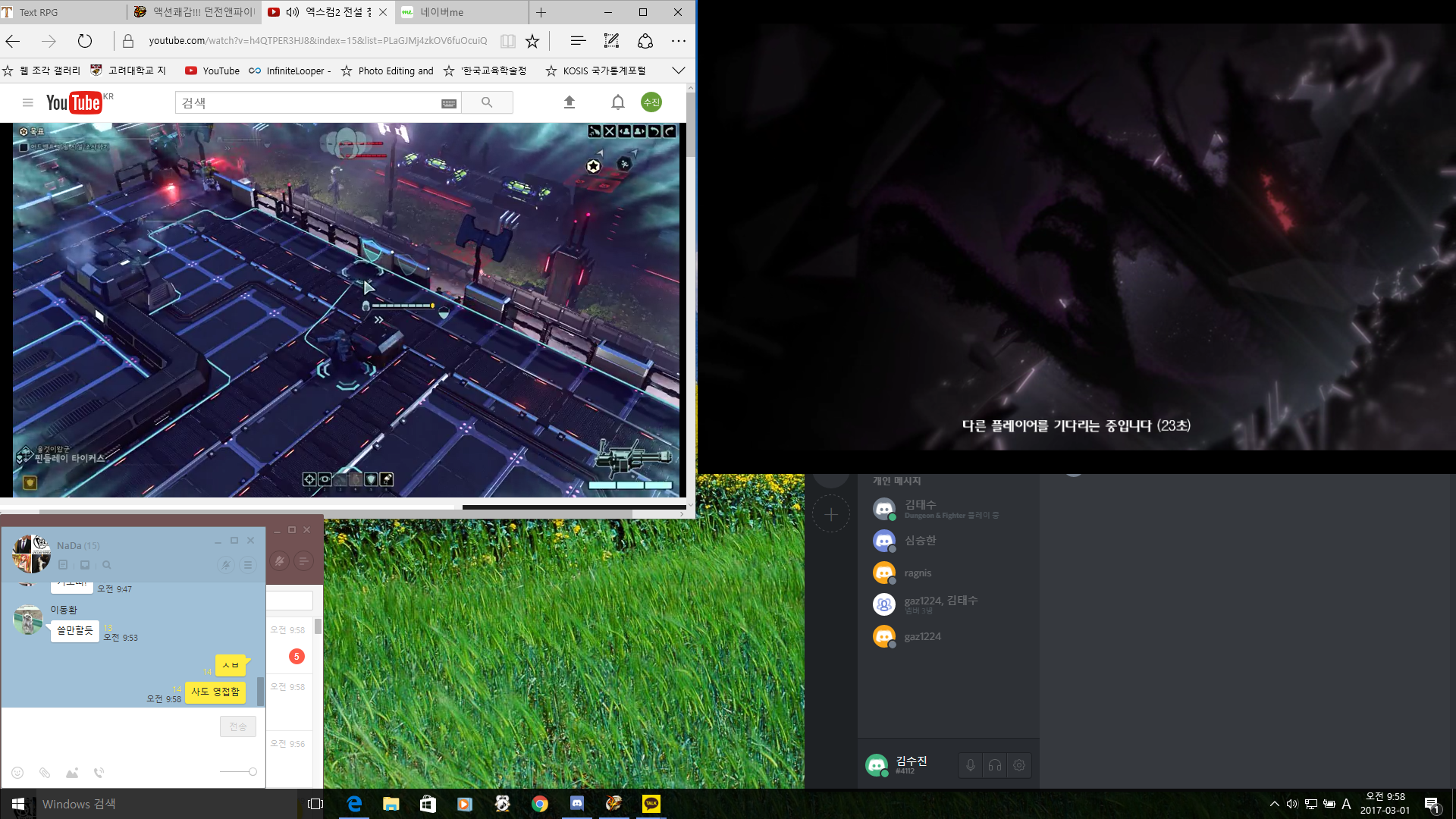Open Discord DM with 심승한
The image size is (1456, 819).
pyautogui.click(x=948, y=541)
